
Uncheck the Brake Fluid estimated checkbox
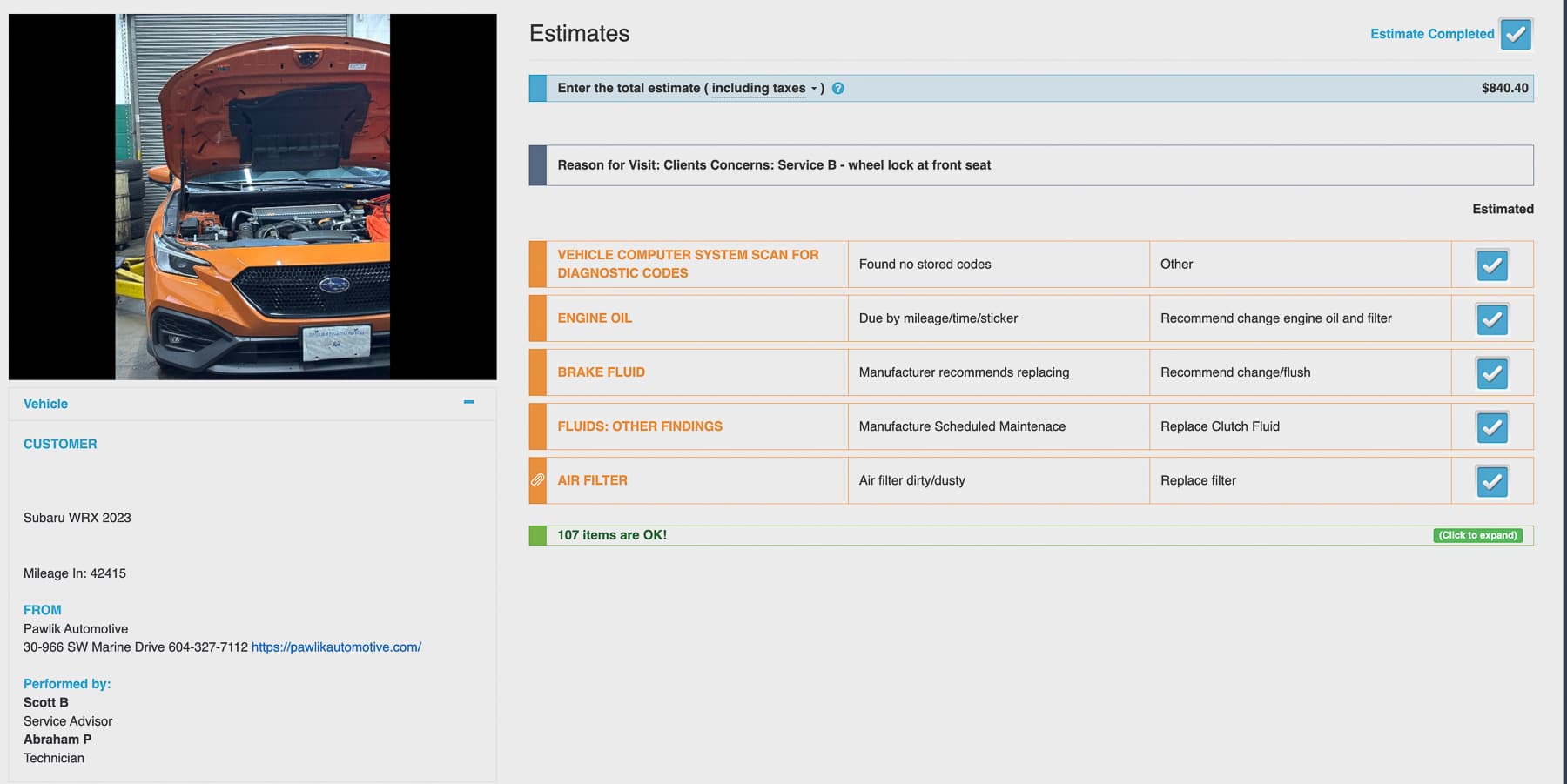[x=1492, y=373]
